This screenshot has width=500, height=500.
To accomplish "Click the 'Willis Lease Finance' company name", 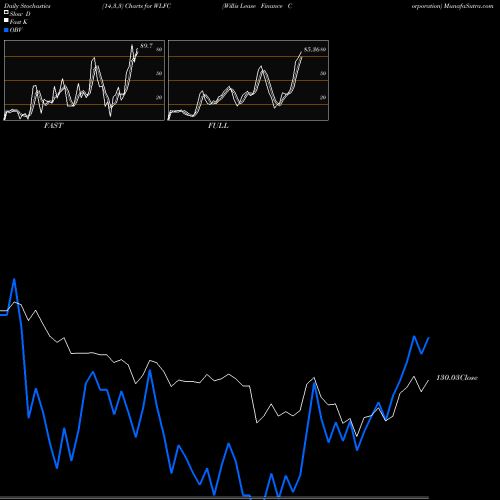I will (253, 6).
